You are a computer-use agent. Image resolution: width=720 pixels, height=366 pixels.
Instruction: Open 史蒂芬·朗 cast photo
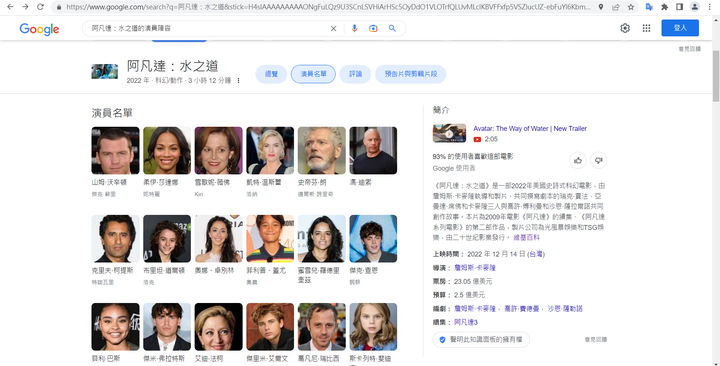click(322, 151)
